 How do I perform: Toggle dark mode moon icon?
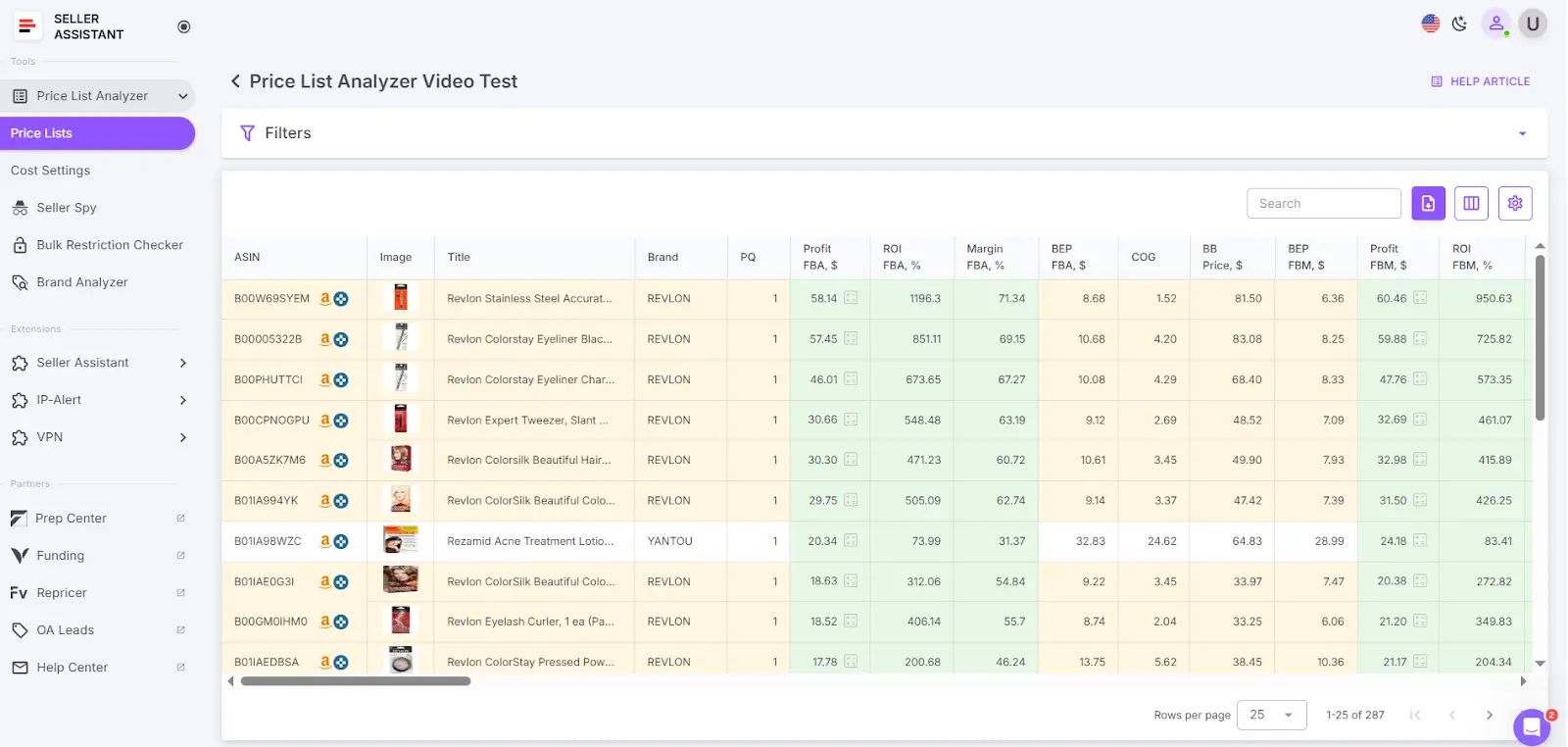pyautogui.click(x=1459, y=24)
